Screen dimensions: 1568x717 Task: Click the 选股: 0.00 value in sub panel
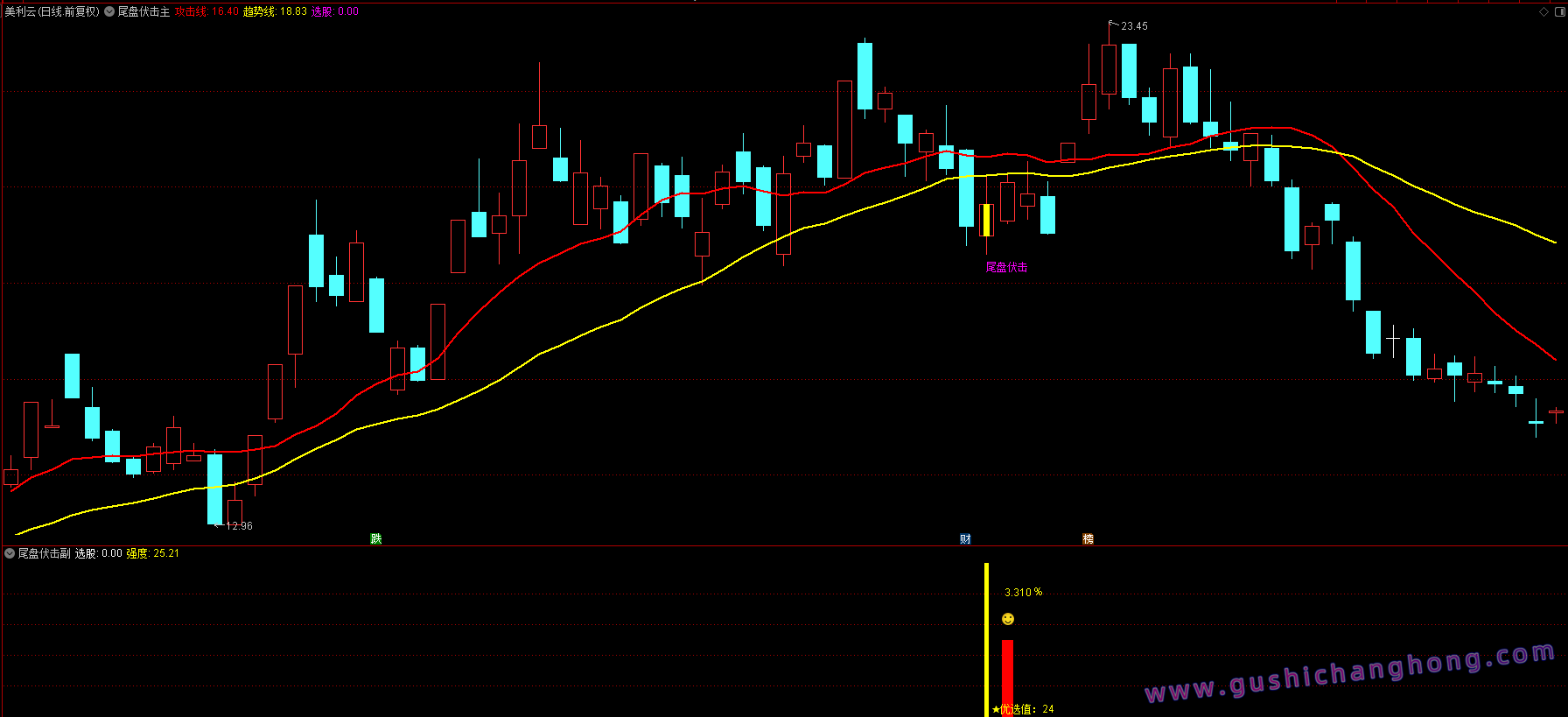pyautogui.click(x=98, y=553)
